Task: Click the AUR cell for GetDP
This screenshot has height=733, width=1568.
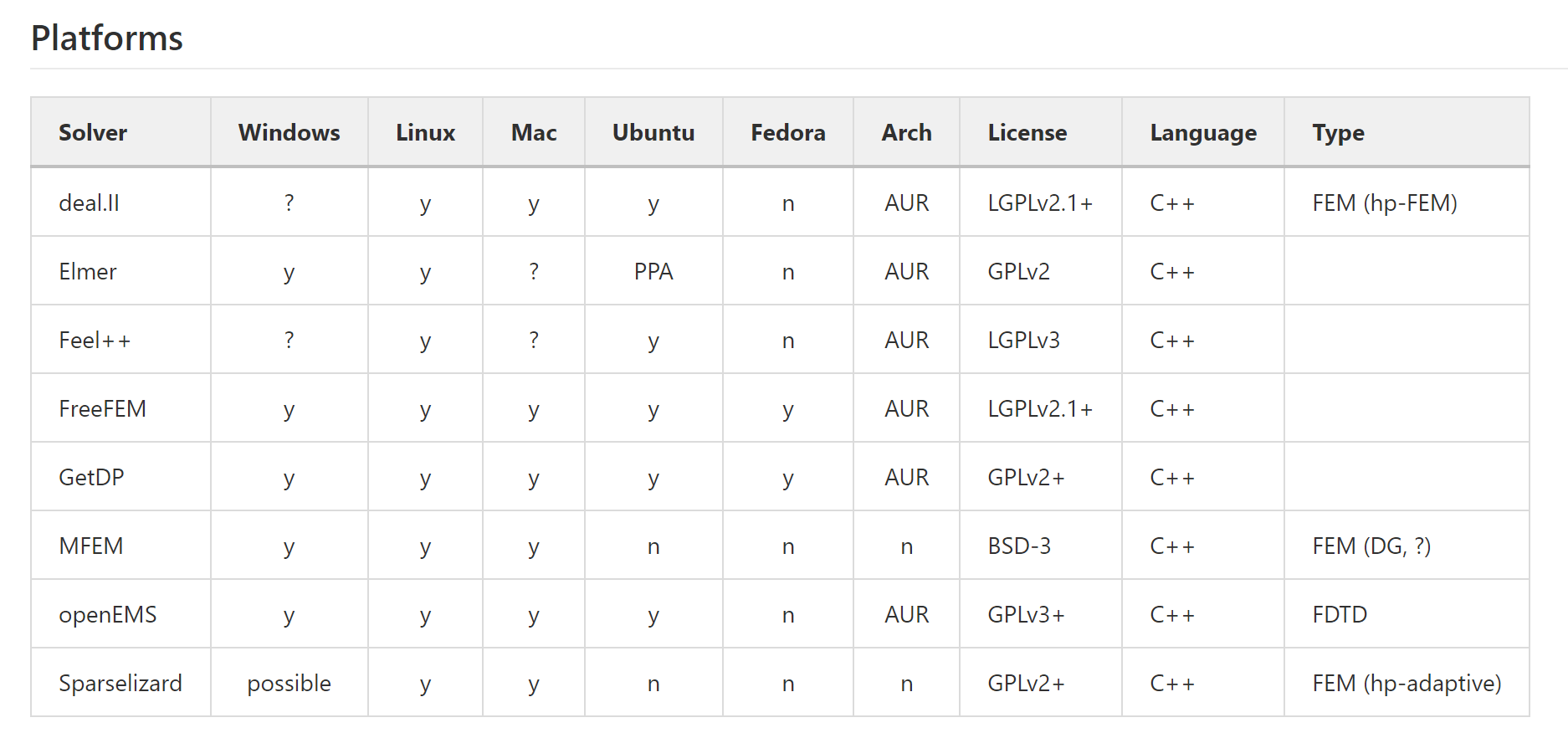Action: coord(907,478)
